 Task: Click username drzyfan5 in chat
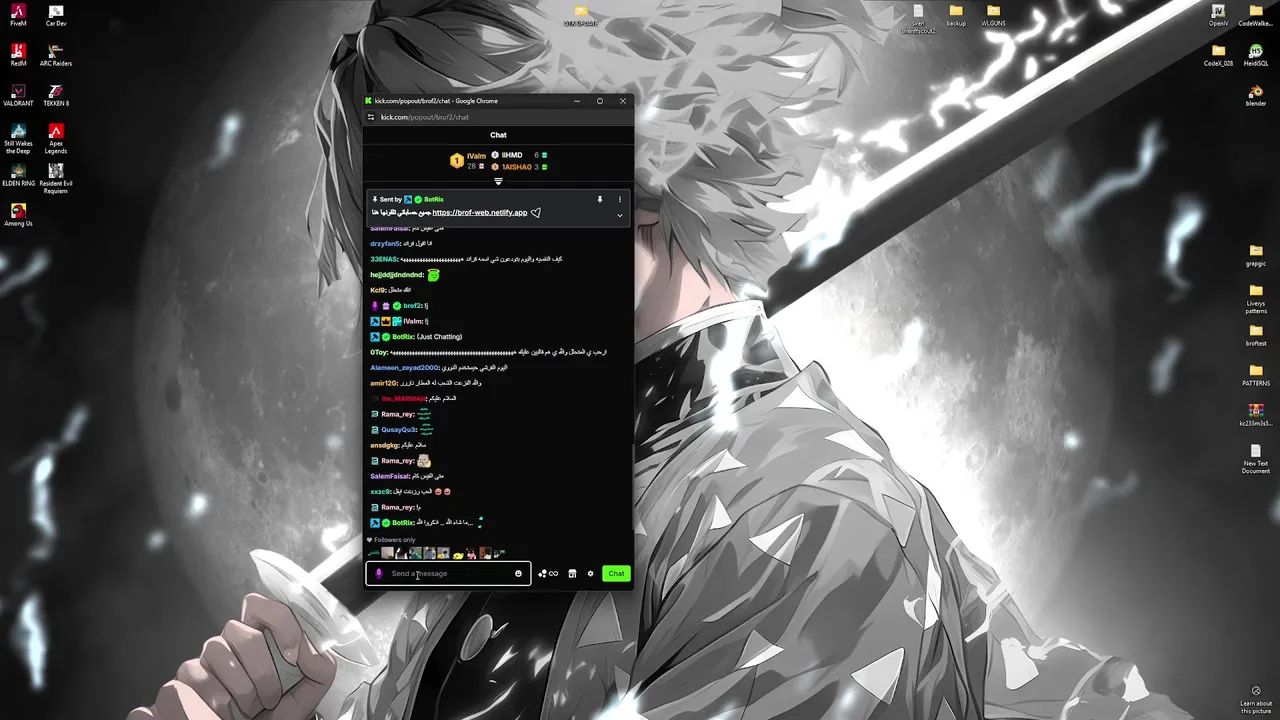click(385, 244)
